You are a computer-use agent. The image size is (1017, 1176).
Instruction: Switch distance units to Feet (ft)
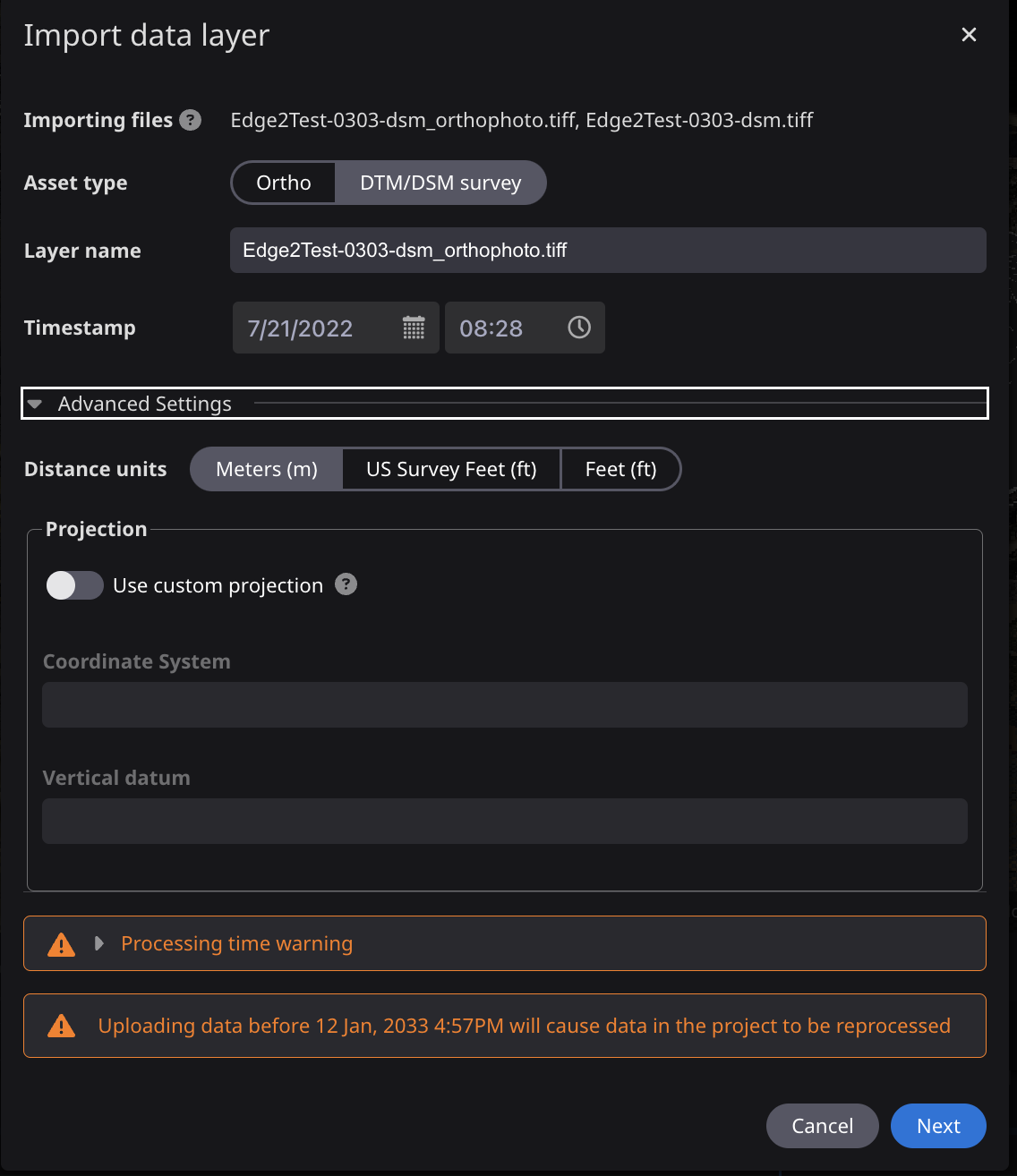pos(620,469)
